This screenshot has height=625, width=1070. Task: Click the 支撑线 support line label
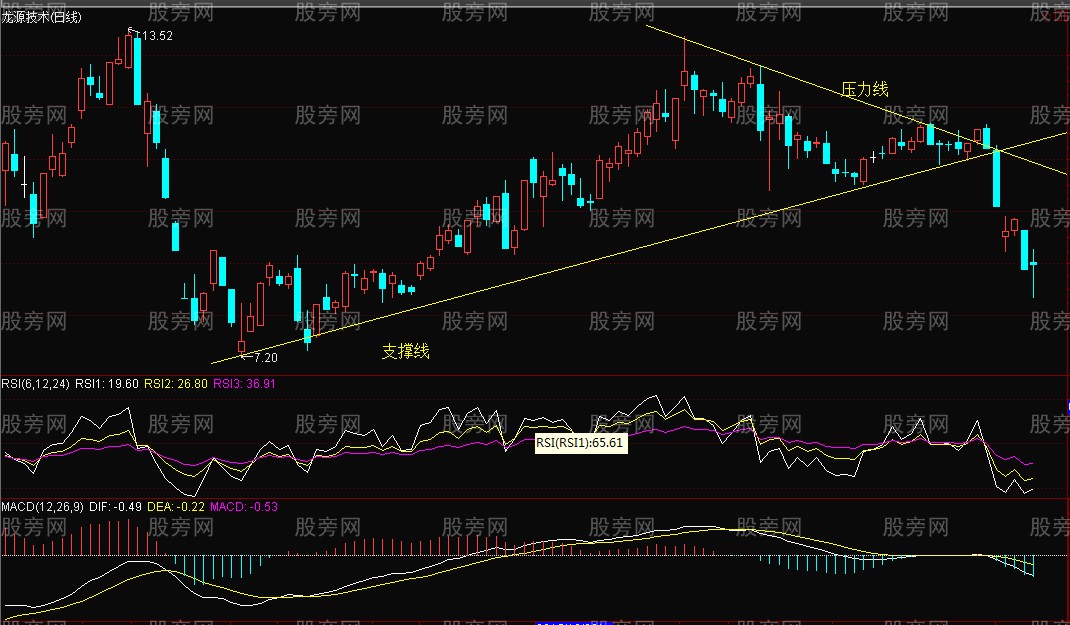click(x=405, y=351)
